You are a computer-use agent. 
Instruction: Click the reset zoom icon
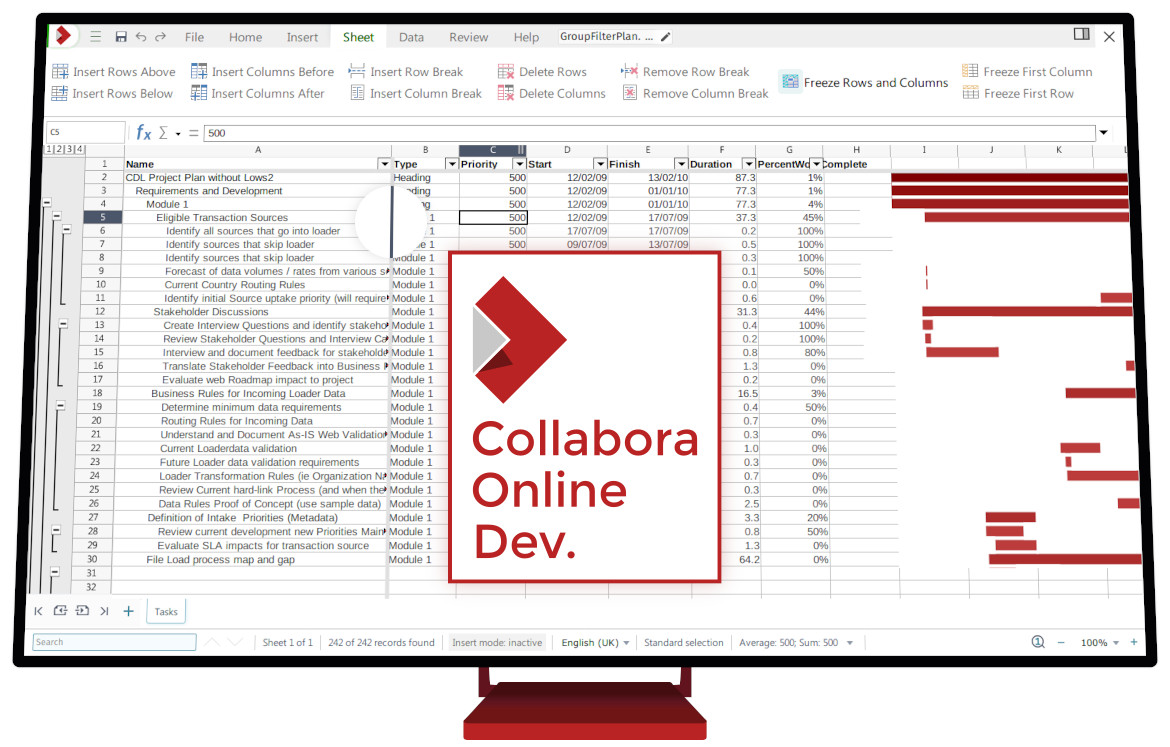coord(1038,642)
